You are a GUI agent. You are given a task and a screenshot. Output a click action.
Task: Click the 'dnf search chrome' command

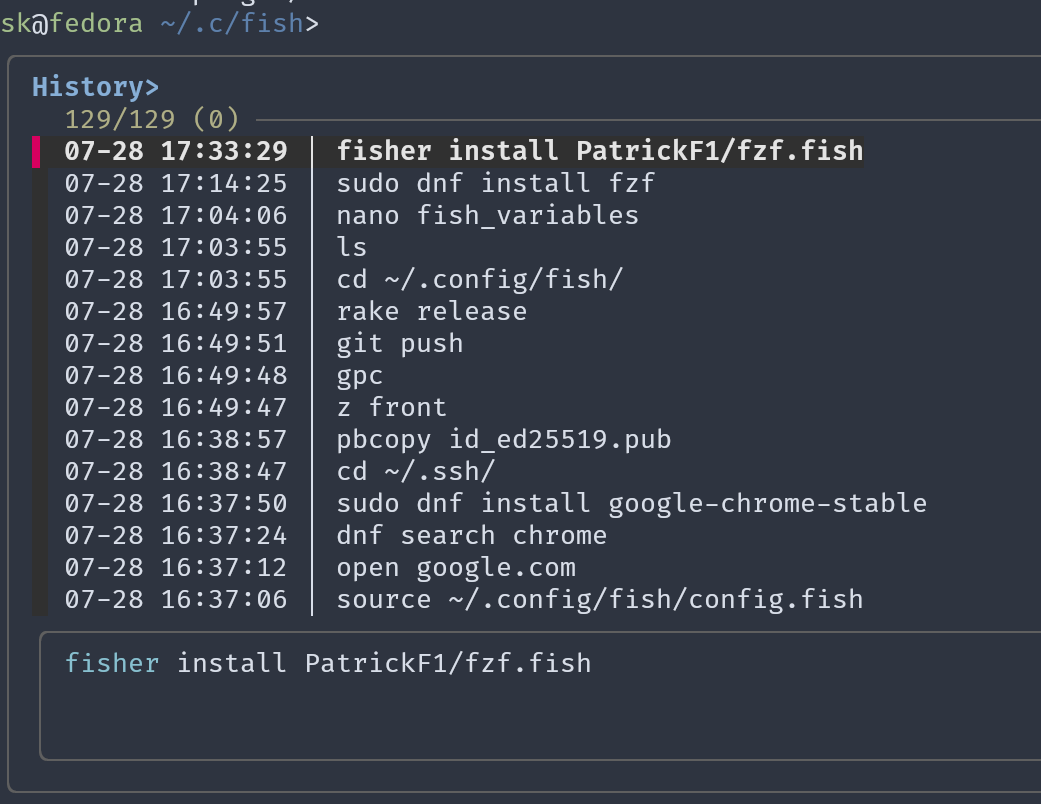pyautogui.click(x=472, y=534)
